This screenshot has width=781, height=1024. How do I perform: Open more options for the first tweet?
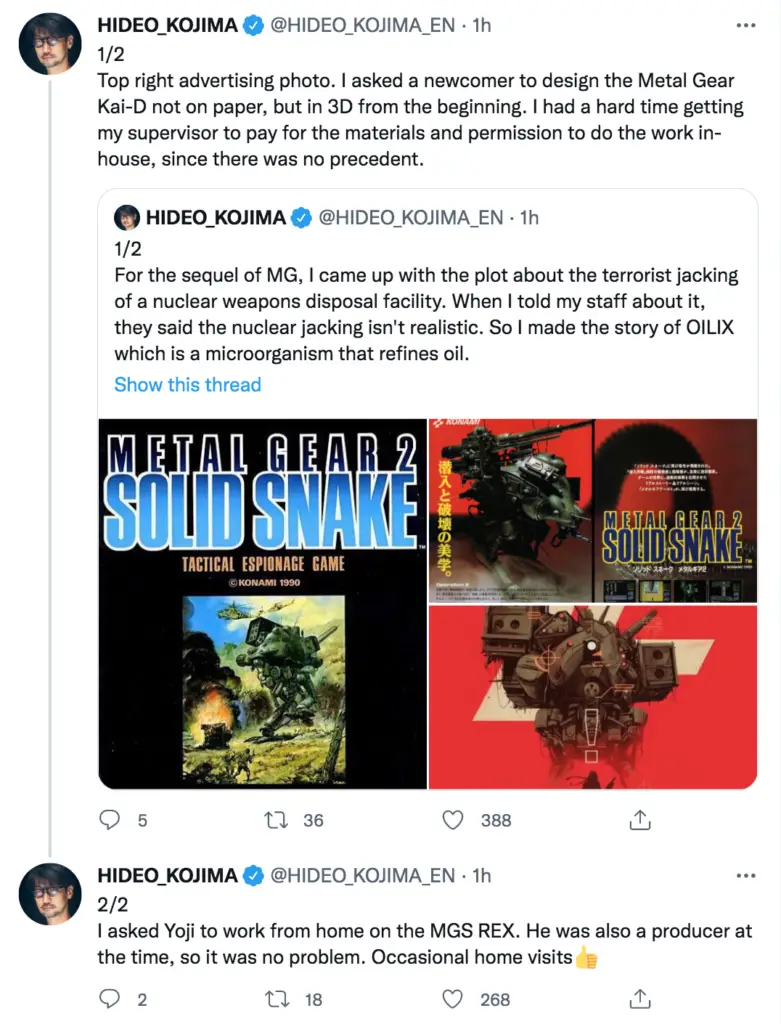coord(745,27)
